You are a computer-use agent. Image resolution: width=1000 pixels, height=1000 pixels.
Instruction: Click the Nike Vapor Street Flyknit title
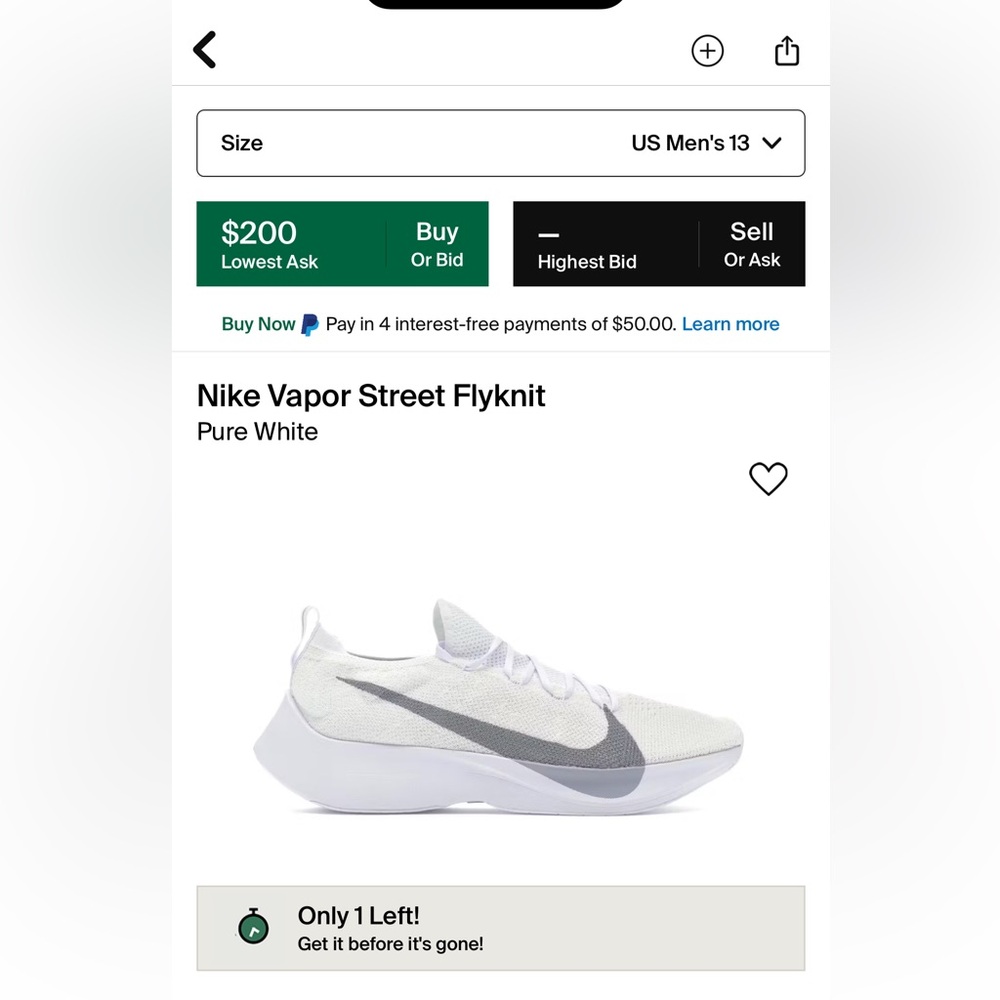[370, 396]
